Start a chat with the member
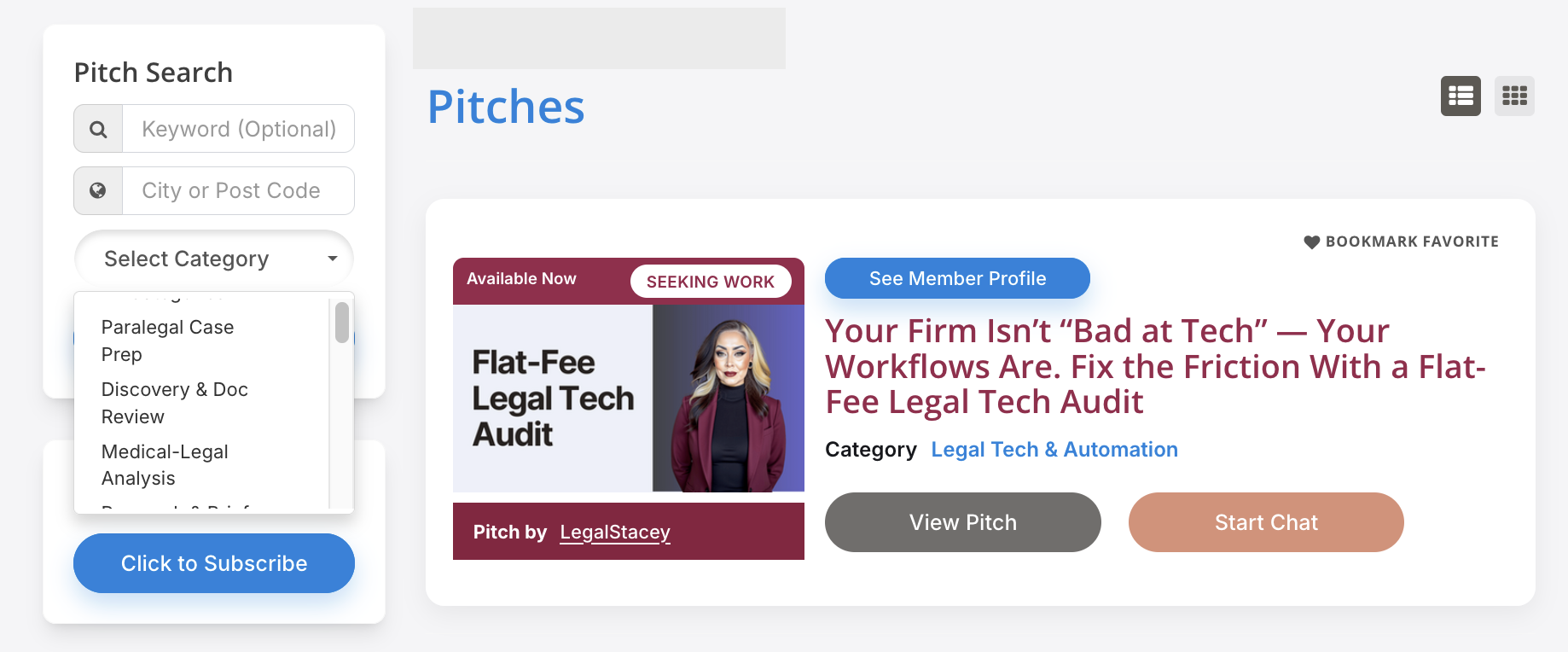 pos(1266,522)
